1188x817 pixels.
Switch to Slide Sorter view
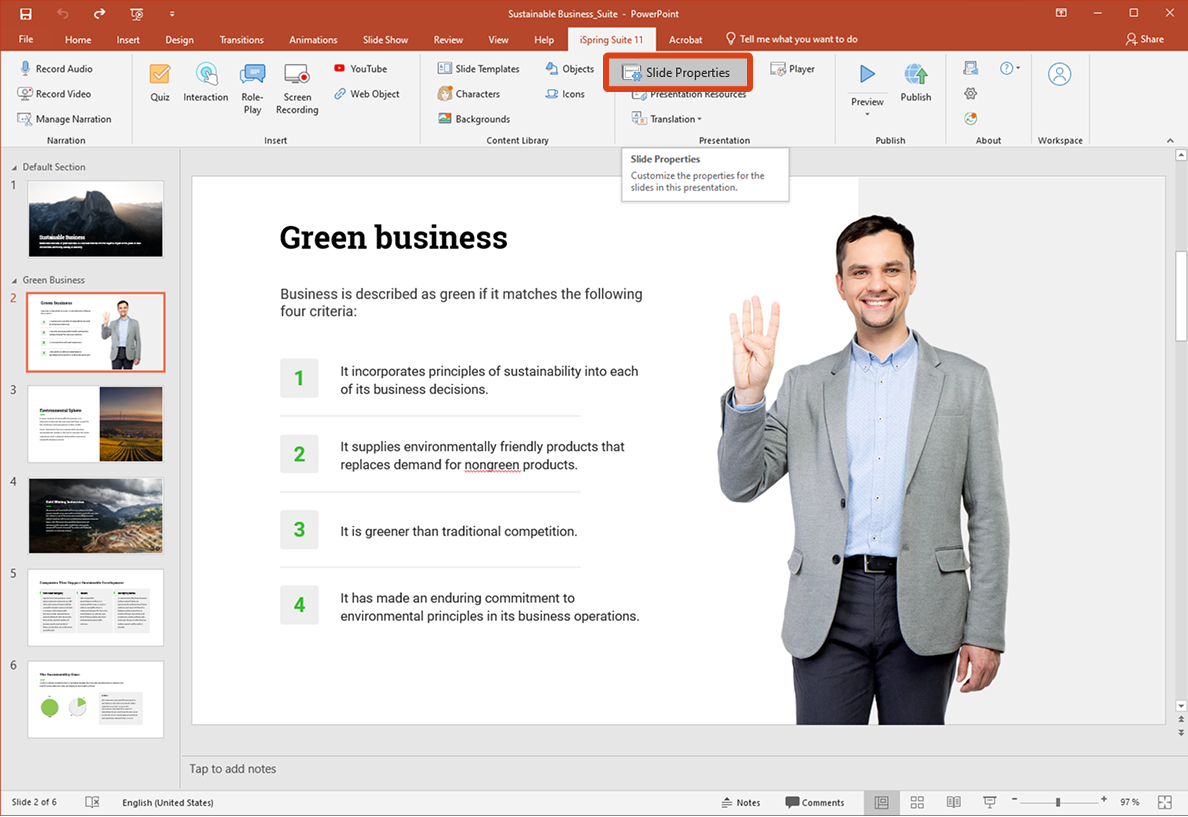tap(917, 802)
